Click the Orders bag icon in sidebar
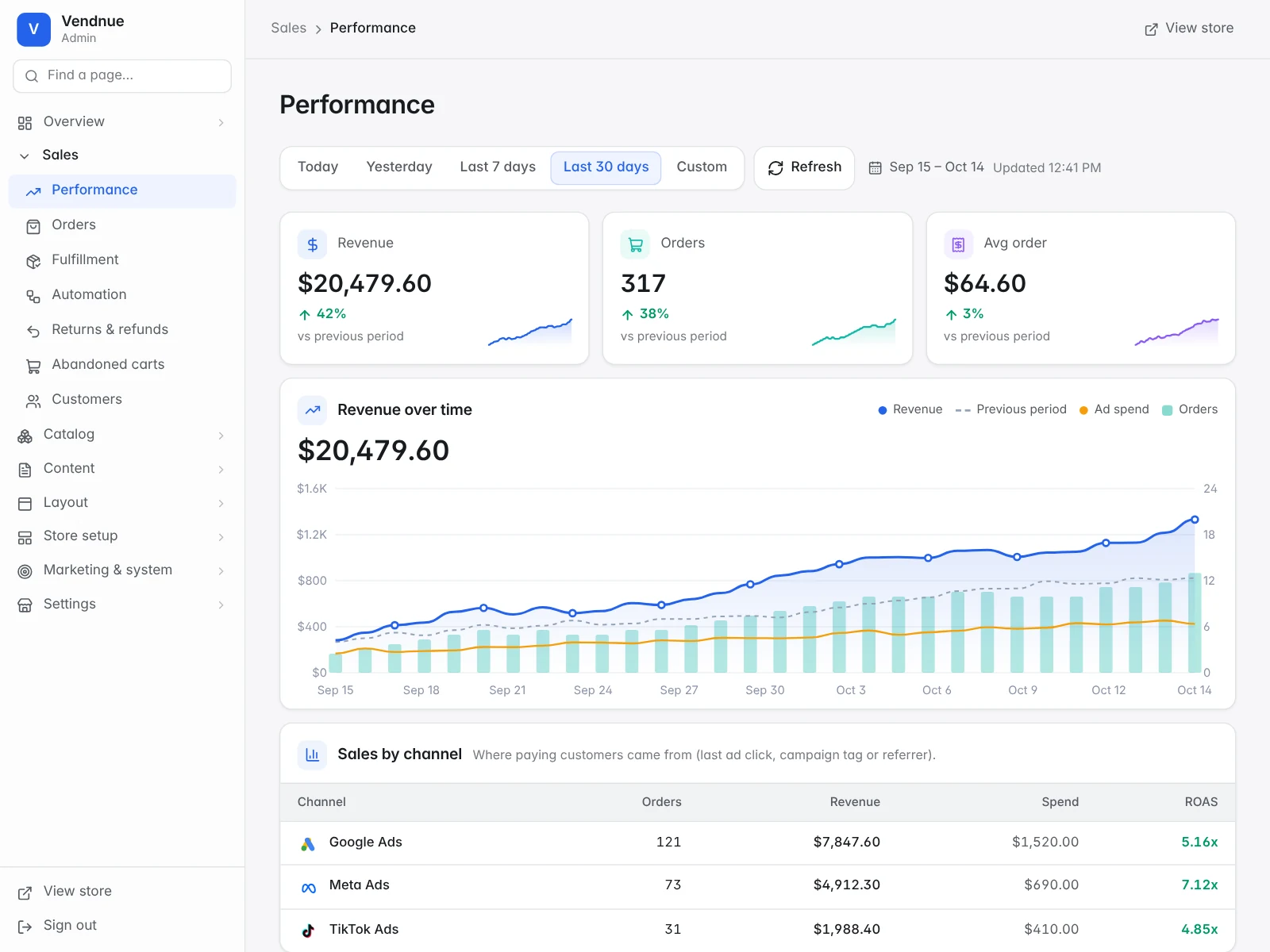Image resolution: width=1270 pixels, height=952 pixels. click(33, 226)
